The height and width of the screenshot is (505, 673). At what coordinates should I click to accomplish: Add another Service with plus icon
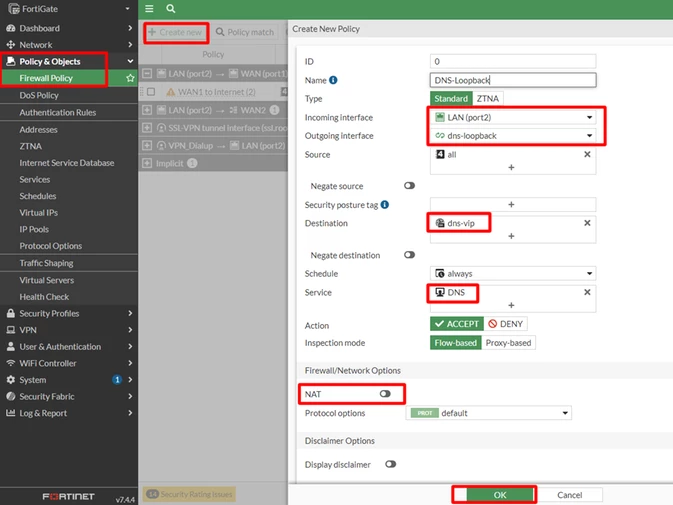pos(511,305)
